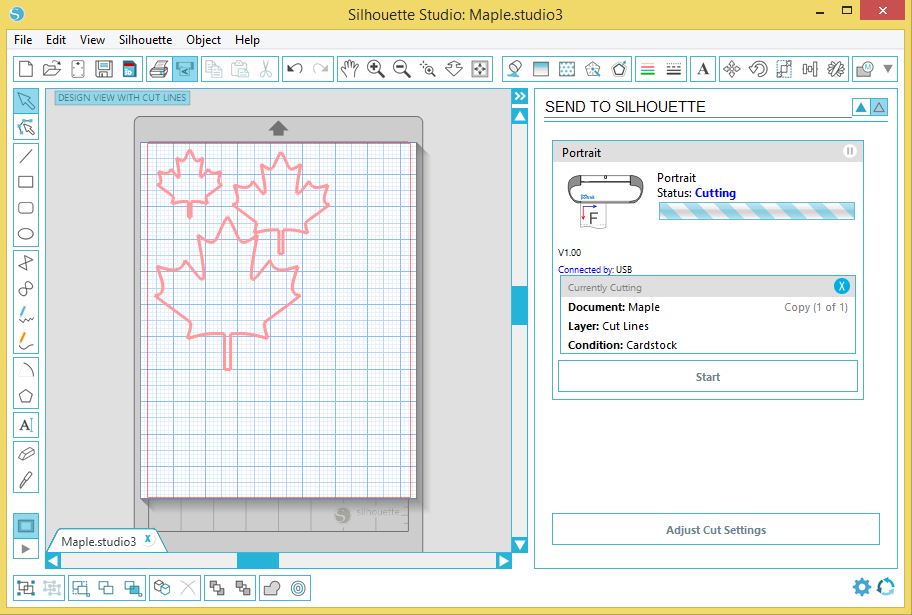Select the Pan hand tool

pyautogui.click(x=350, y=69)
